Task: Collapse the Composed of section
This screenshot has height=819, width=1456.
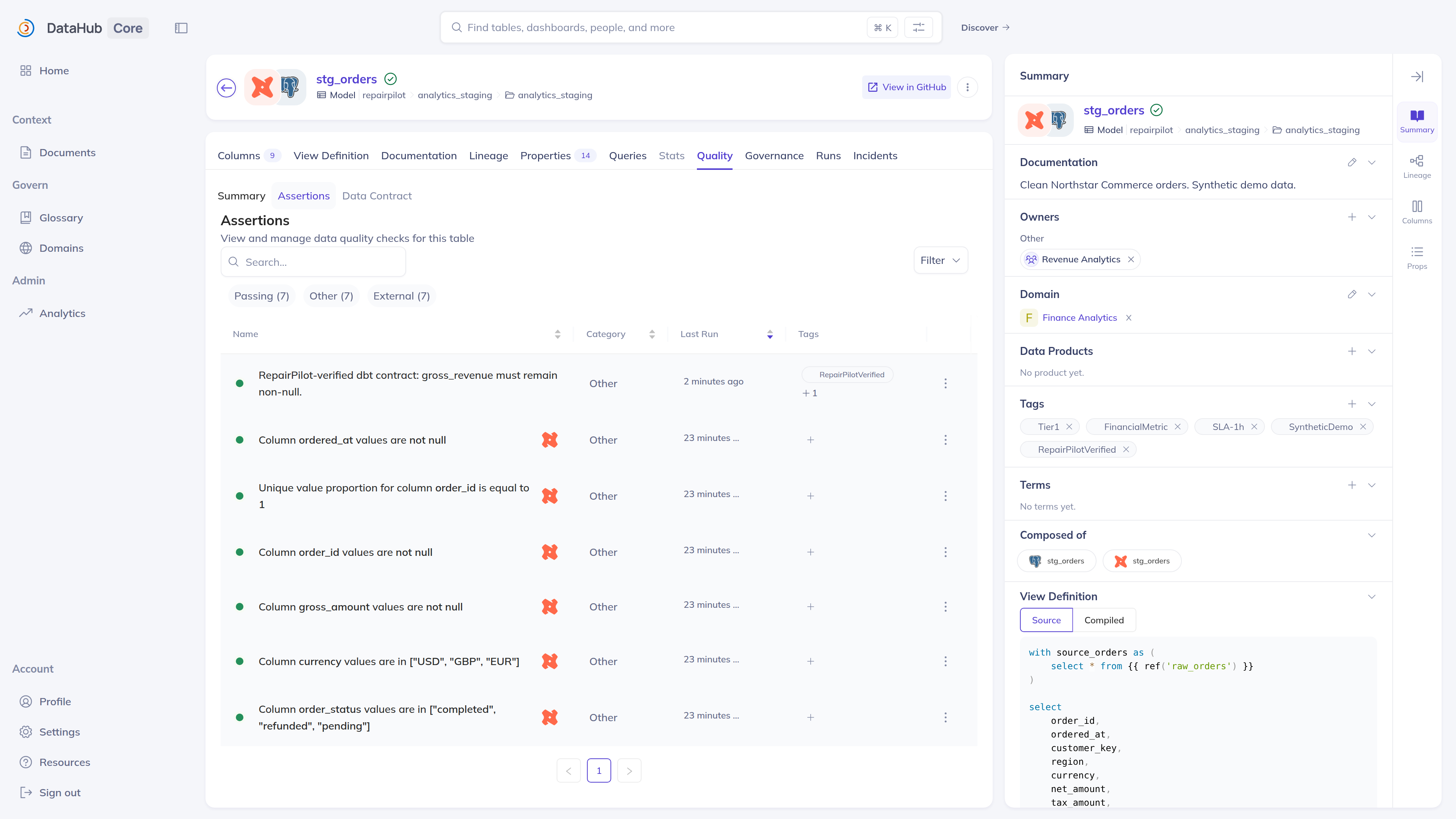Action: 1371,535
